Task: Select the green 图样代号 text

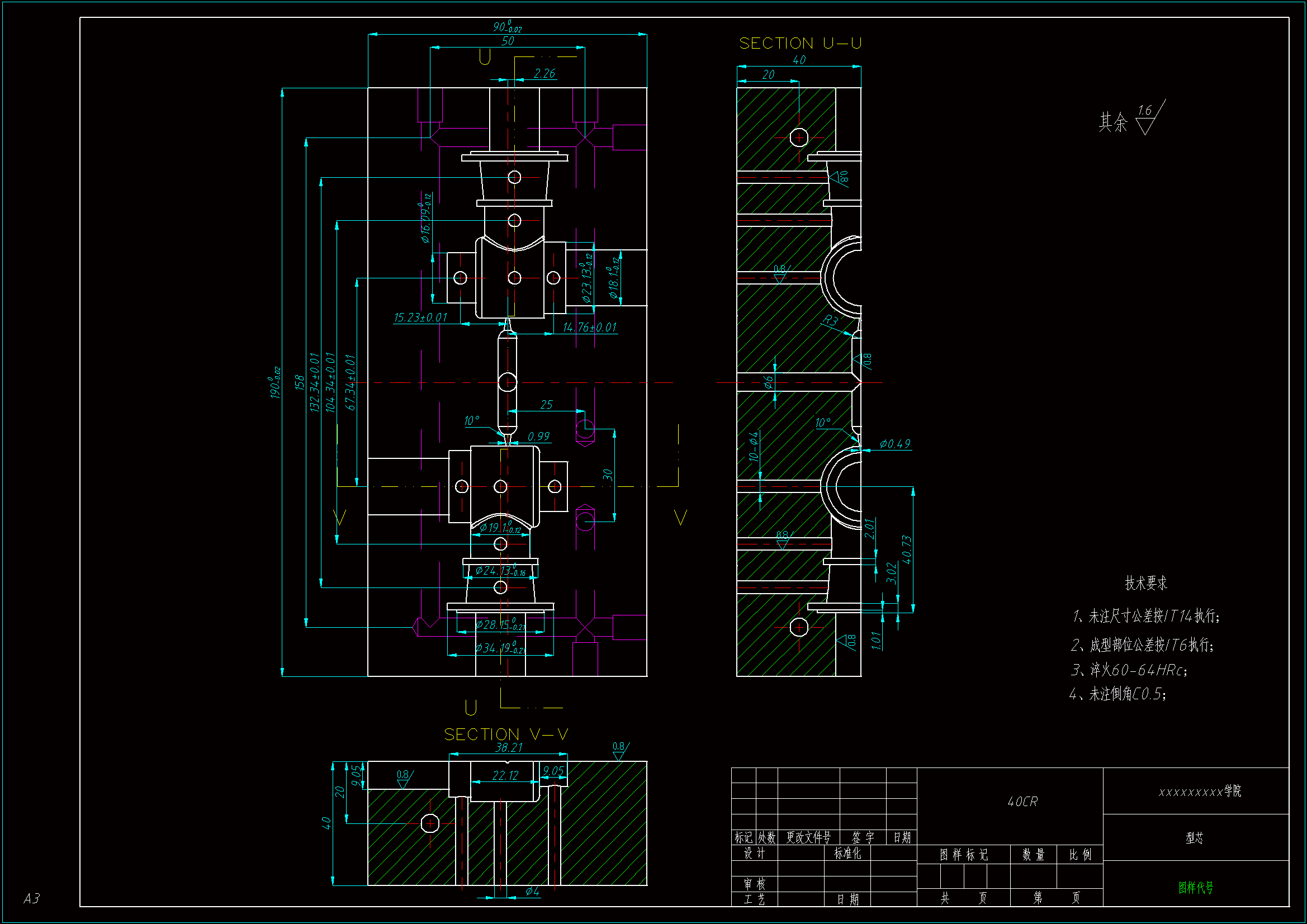Action: [1195, 887]
